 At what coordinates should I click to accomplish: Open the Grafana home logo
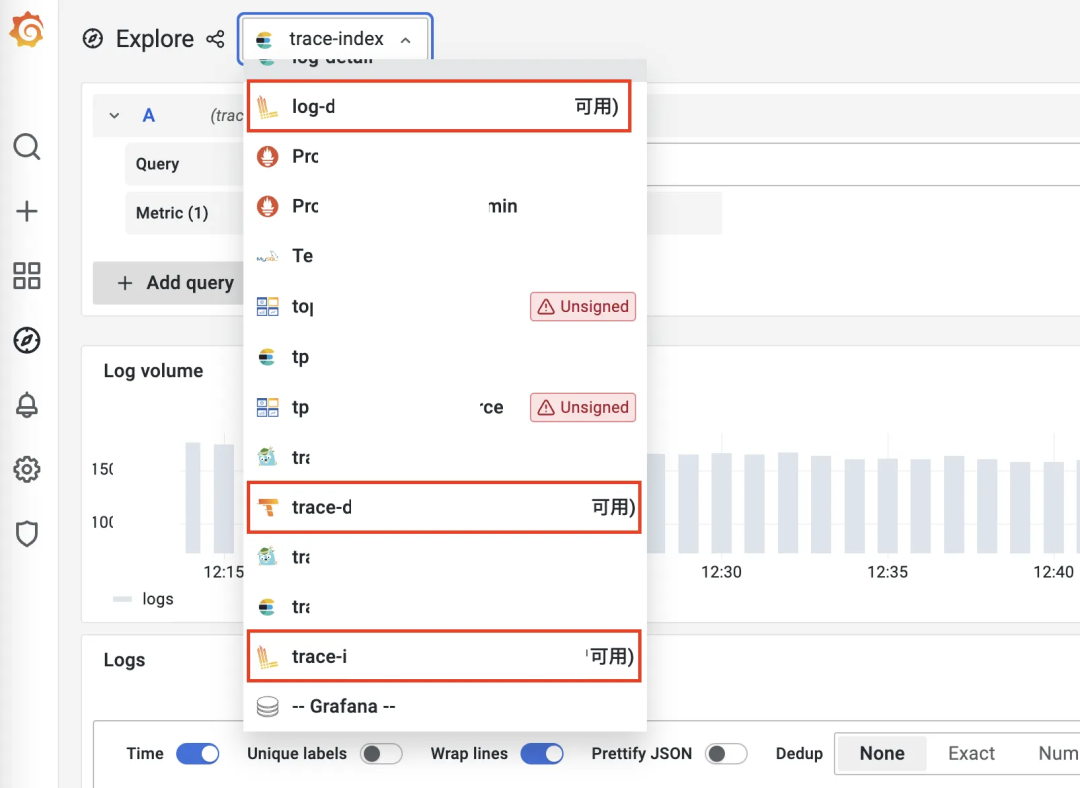[27, 30]
